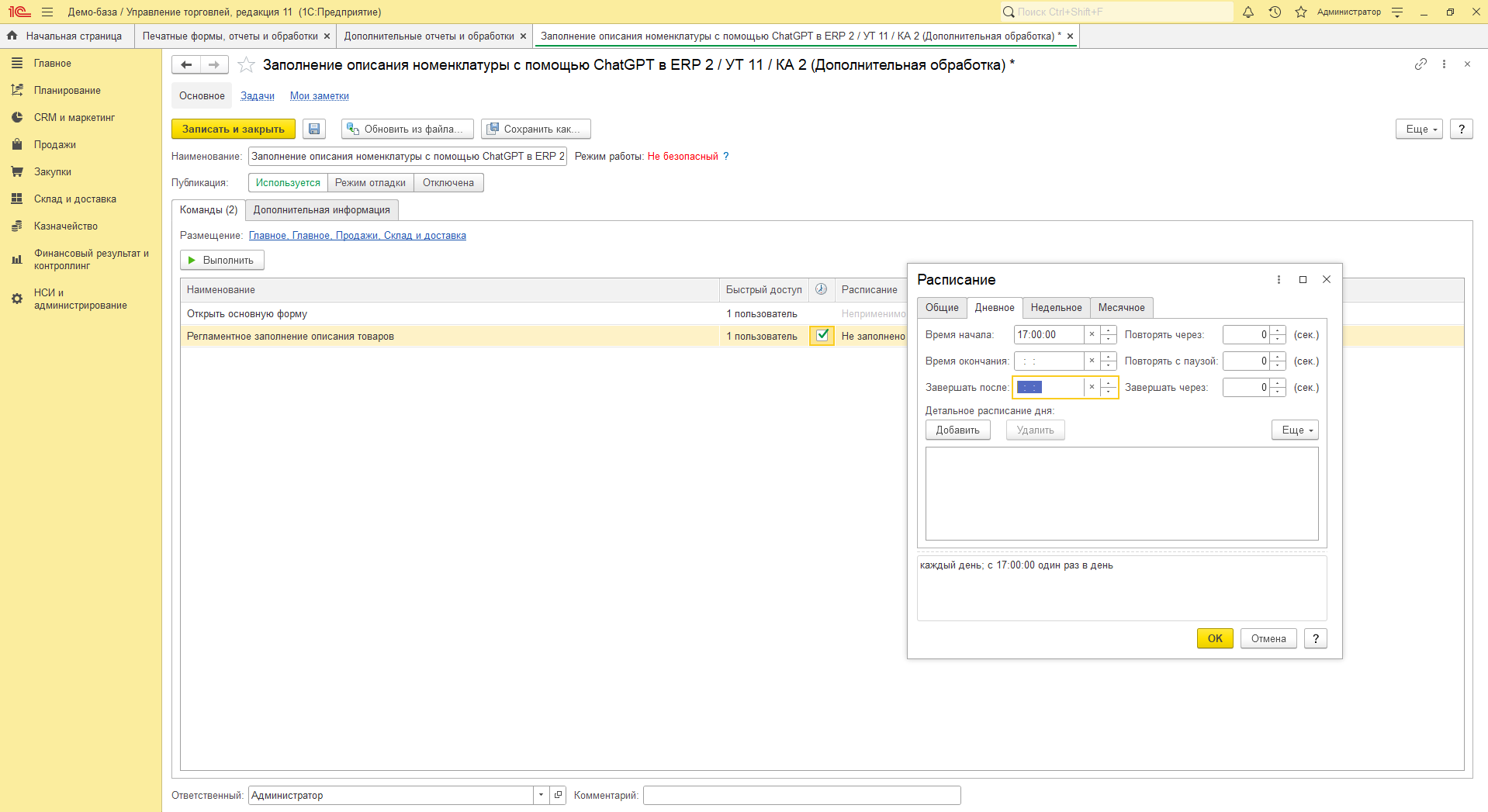Click the Комментарий input field
The image size is (1488, 812).
(x=801, y=795)
